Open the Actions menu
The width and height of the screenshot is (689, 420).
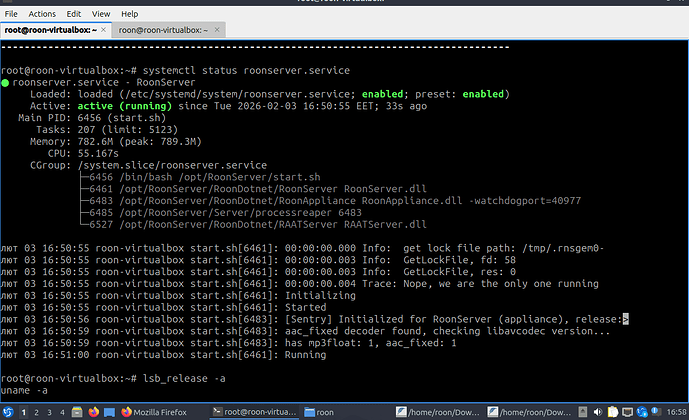coord(42,14)
